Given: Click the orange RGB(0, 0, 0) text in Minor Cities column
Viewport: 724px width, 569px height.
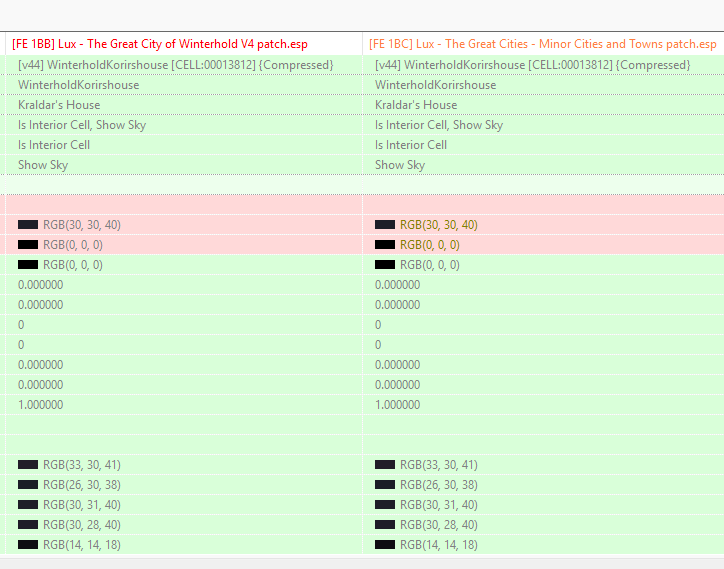Looking at the screenshot, I should [x=430, y=245].
